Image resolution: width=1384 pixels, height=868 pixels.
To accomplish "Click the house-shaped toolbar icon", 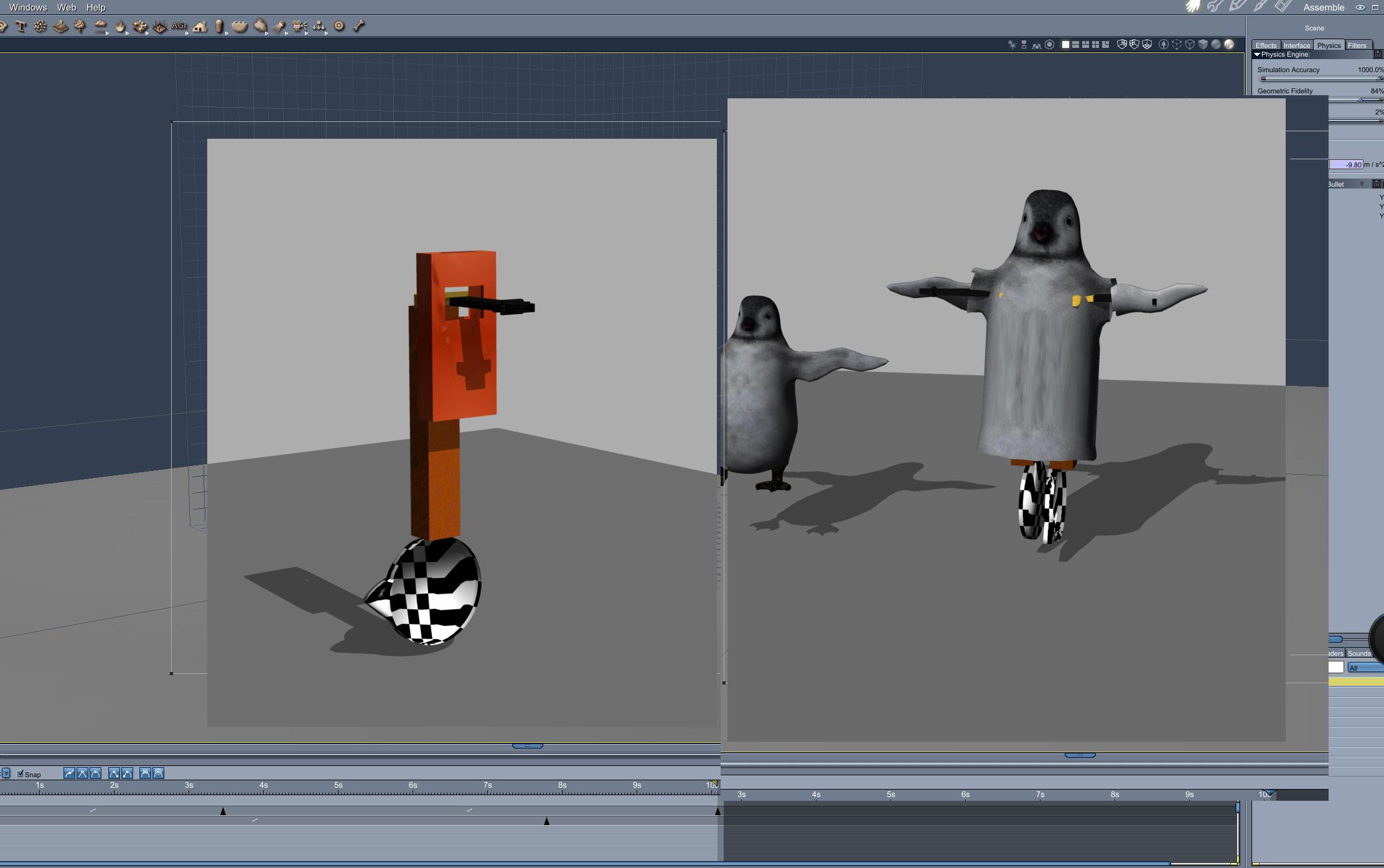I will (x=200, y=26).
